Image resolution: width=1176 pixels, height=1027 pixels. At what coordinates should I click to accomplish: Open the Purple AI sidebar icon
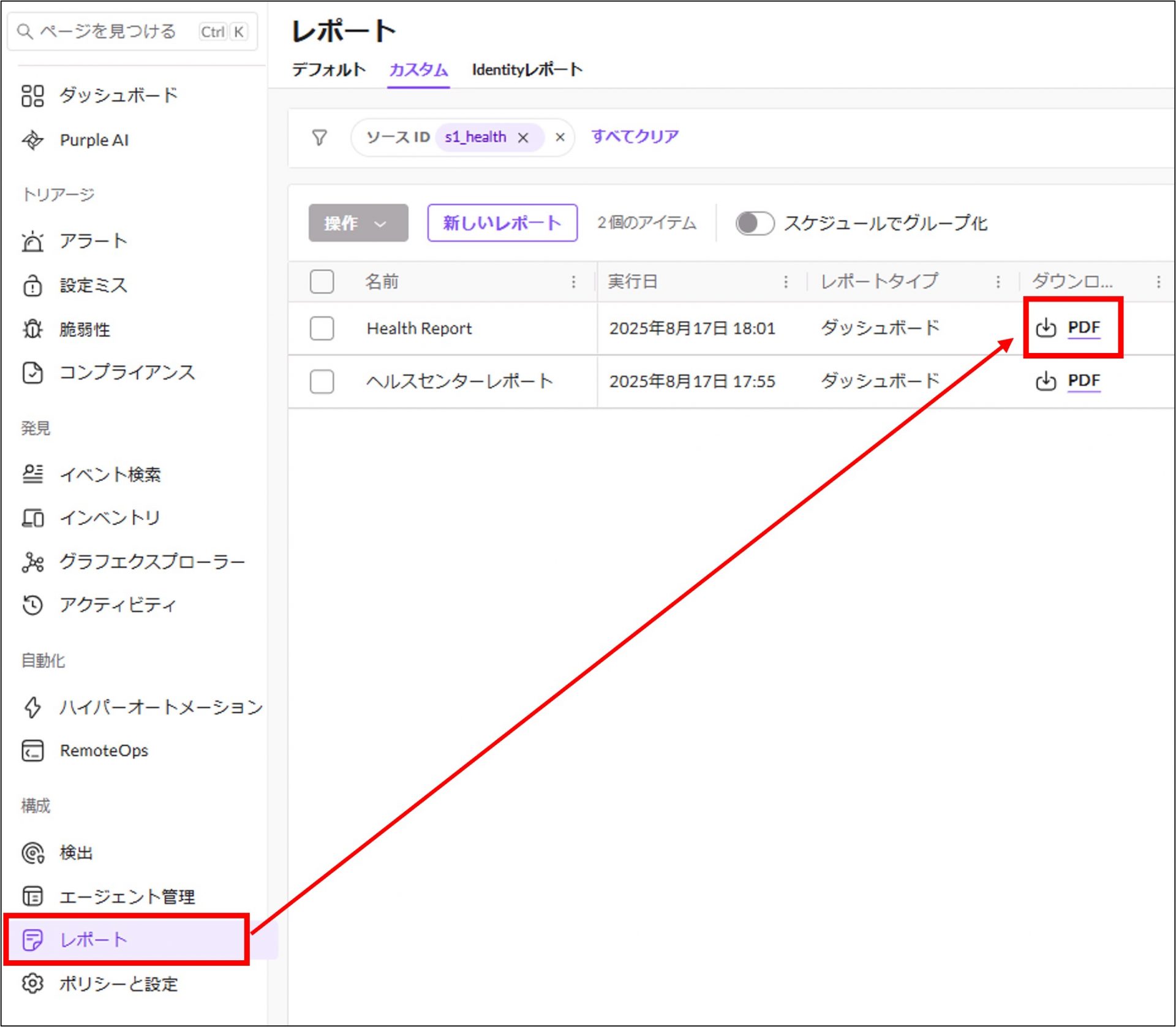pyautogui.click(x=32, y=140)
